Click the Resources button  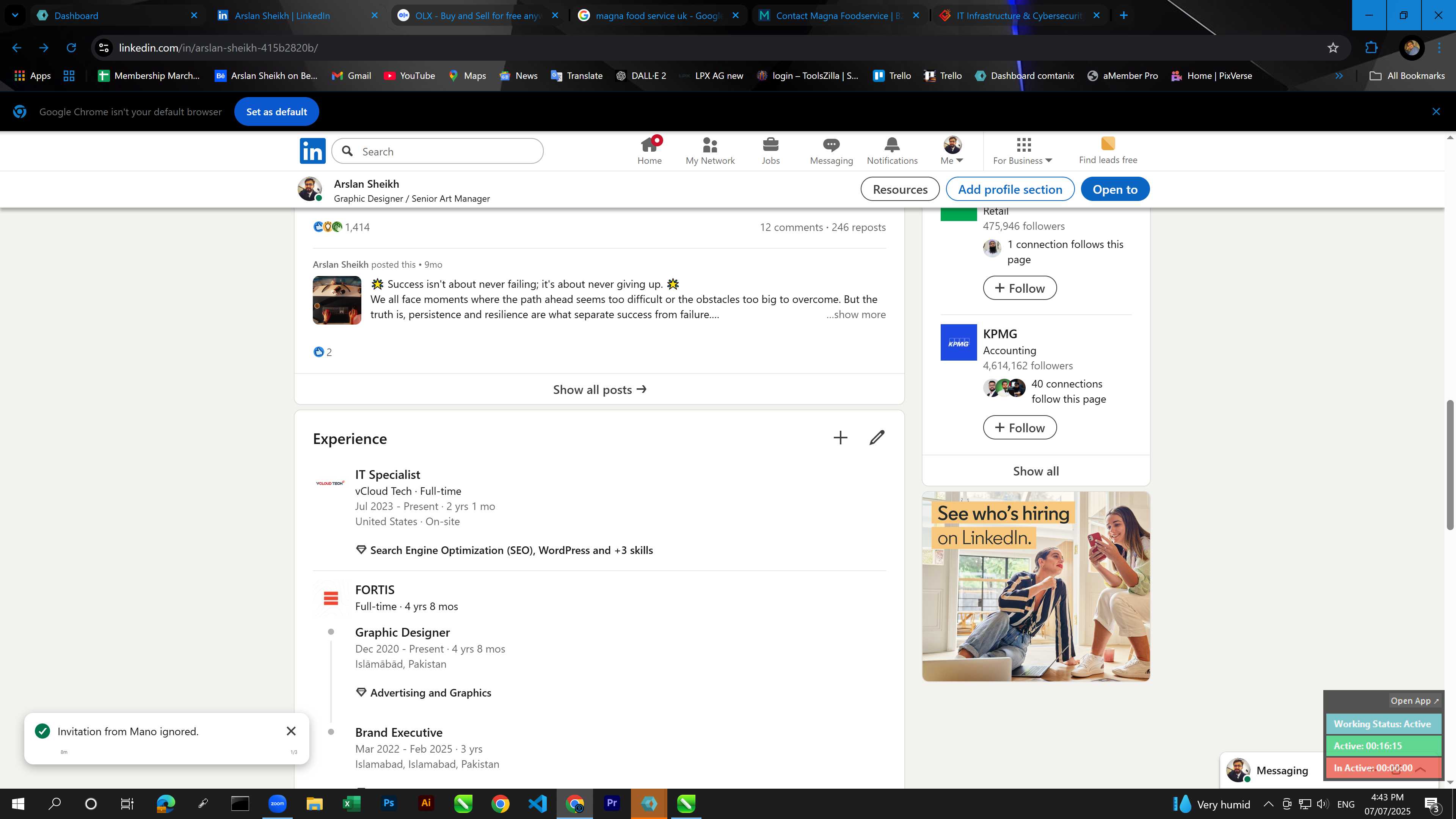(900, 189)
